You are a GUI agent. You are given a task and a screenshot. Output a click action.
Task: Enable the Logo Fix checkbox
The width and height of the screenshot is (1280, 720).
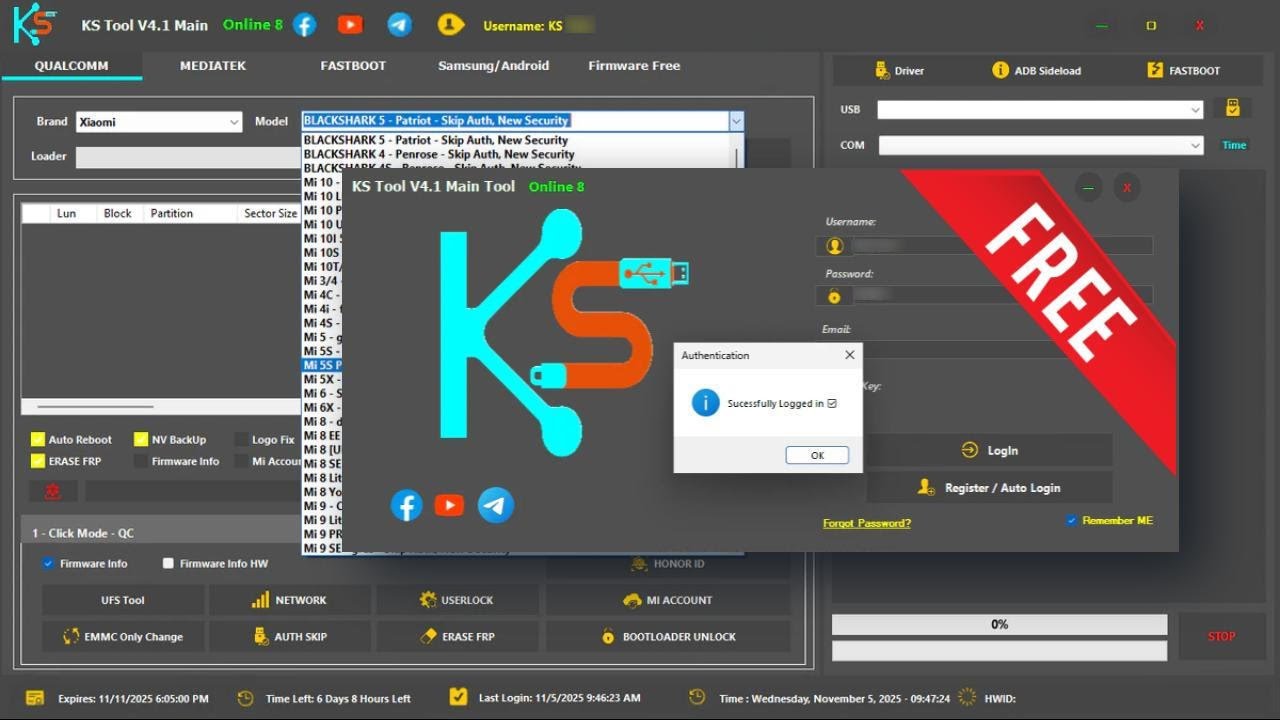(x=241, y=440)
